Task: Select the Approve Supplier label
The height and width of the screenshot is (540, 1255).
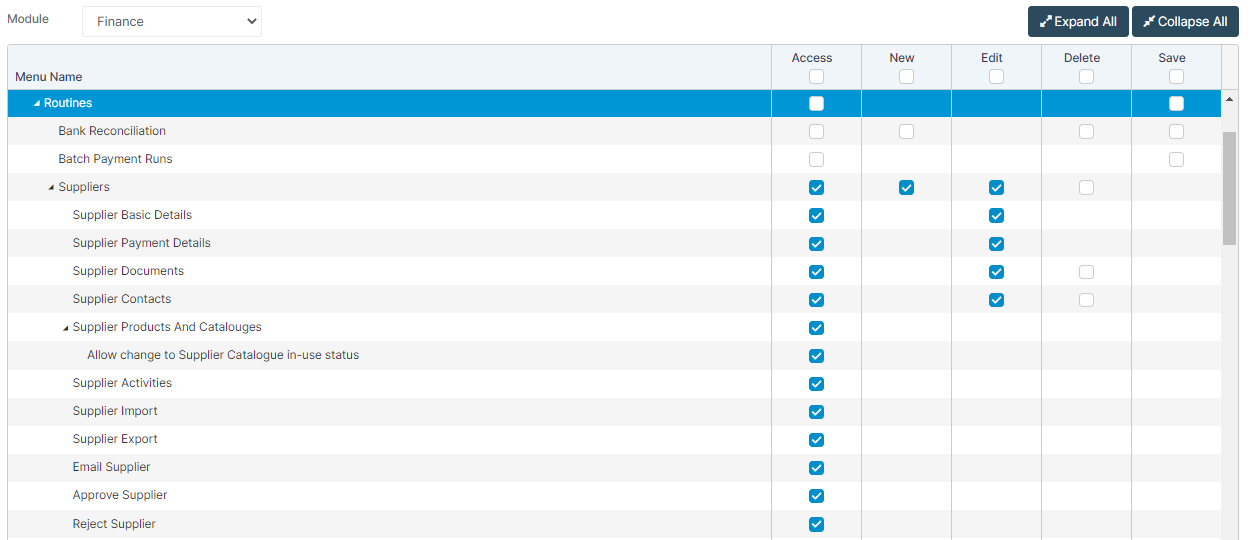Action: point(120,495)
